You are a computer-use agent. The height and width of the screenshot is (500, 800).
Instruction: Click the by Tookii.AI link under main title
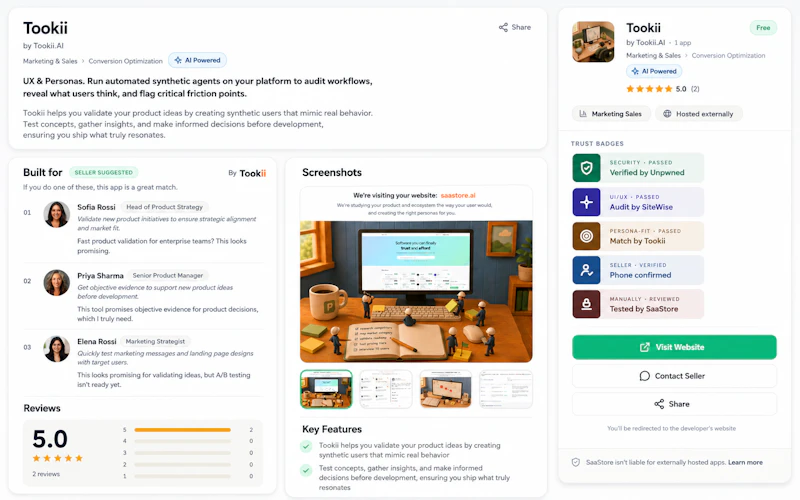coord(43,46)
